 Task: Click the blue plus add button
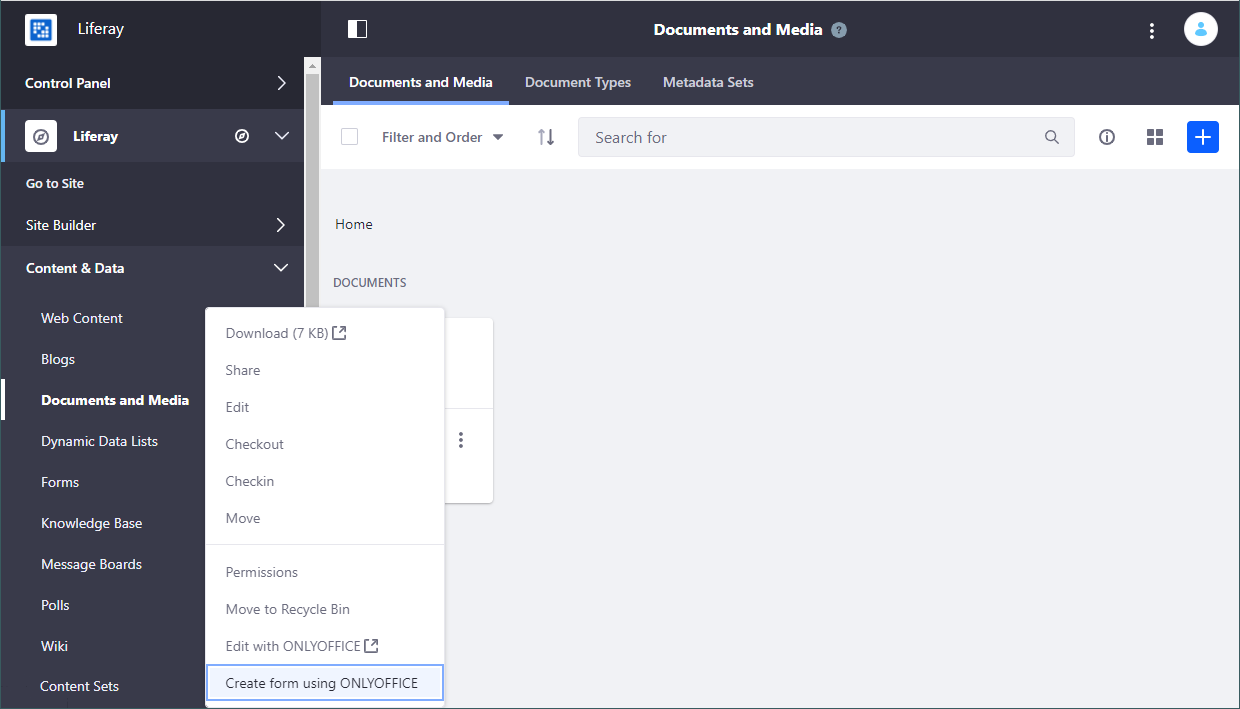(x=1203, y=137)
